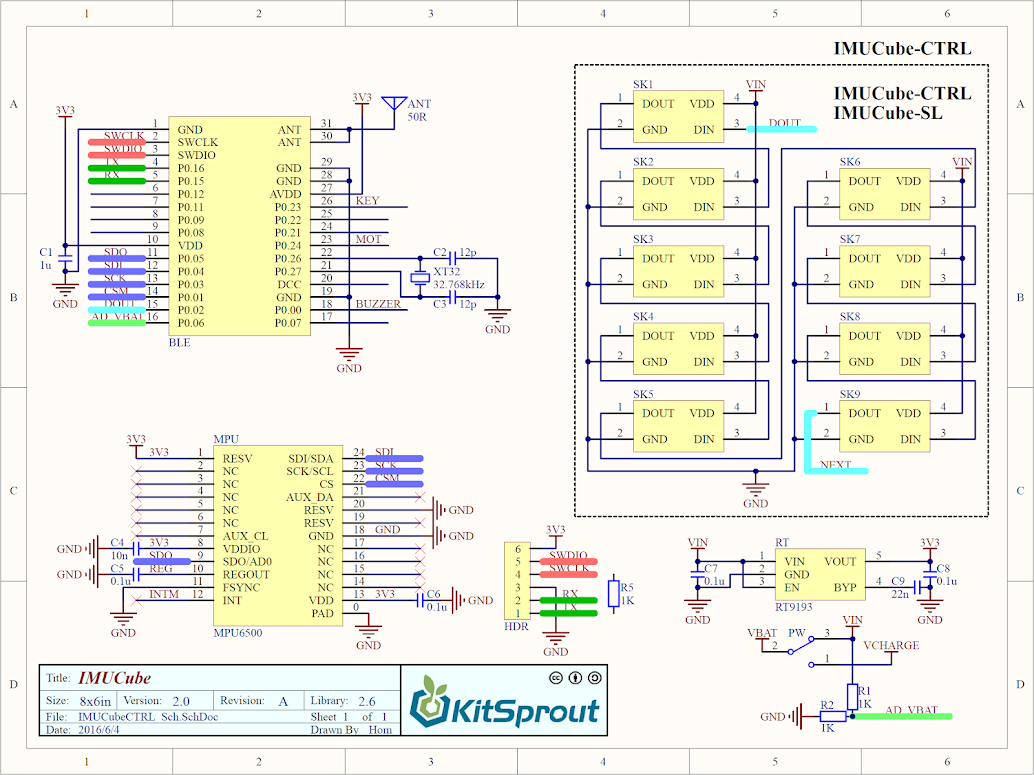Image resolution: width=1034 pixels, height=775 pixels.
Task: Select capacitor C3 12p symbol
Action: point(452,297)
